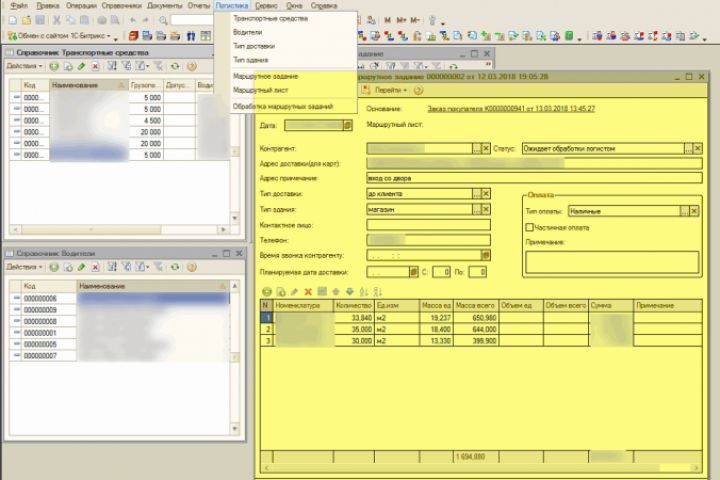Viewport: 720px width, 480px height.
Task: Click cell 33,840 in Количество column
Action: tap(354, 318)
